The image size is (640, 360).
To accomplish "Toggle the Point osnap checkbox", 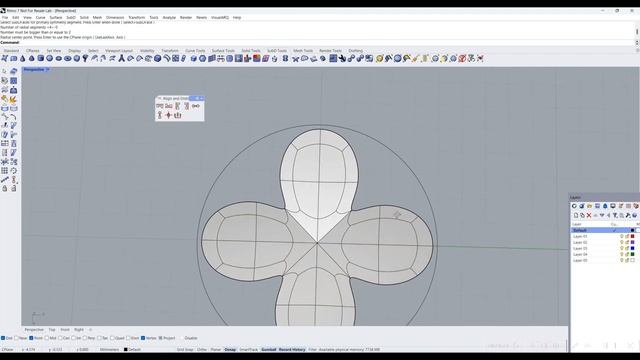I will click(31, 338).
